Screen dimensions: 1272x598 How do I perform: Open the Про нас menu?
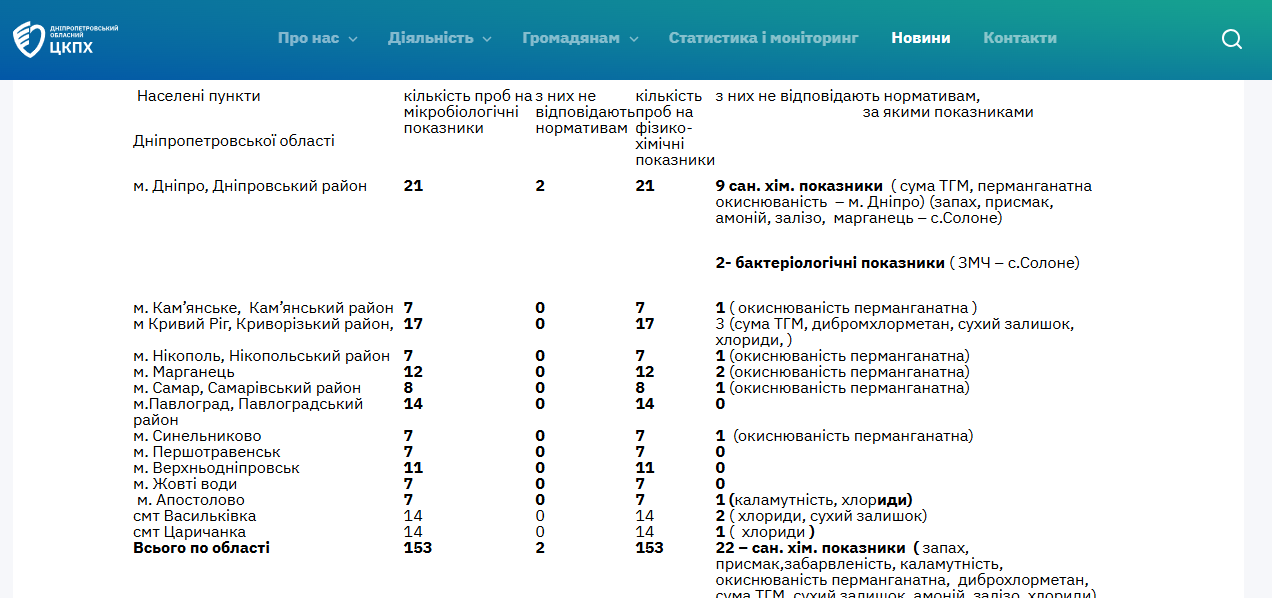tap(308, 38)
